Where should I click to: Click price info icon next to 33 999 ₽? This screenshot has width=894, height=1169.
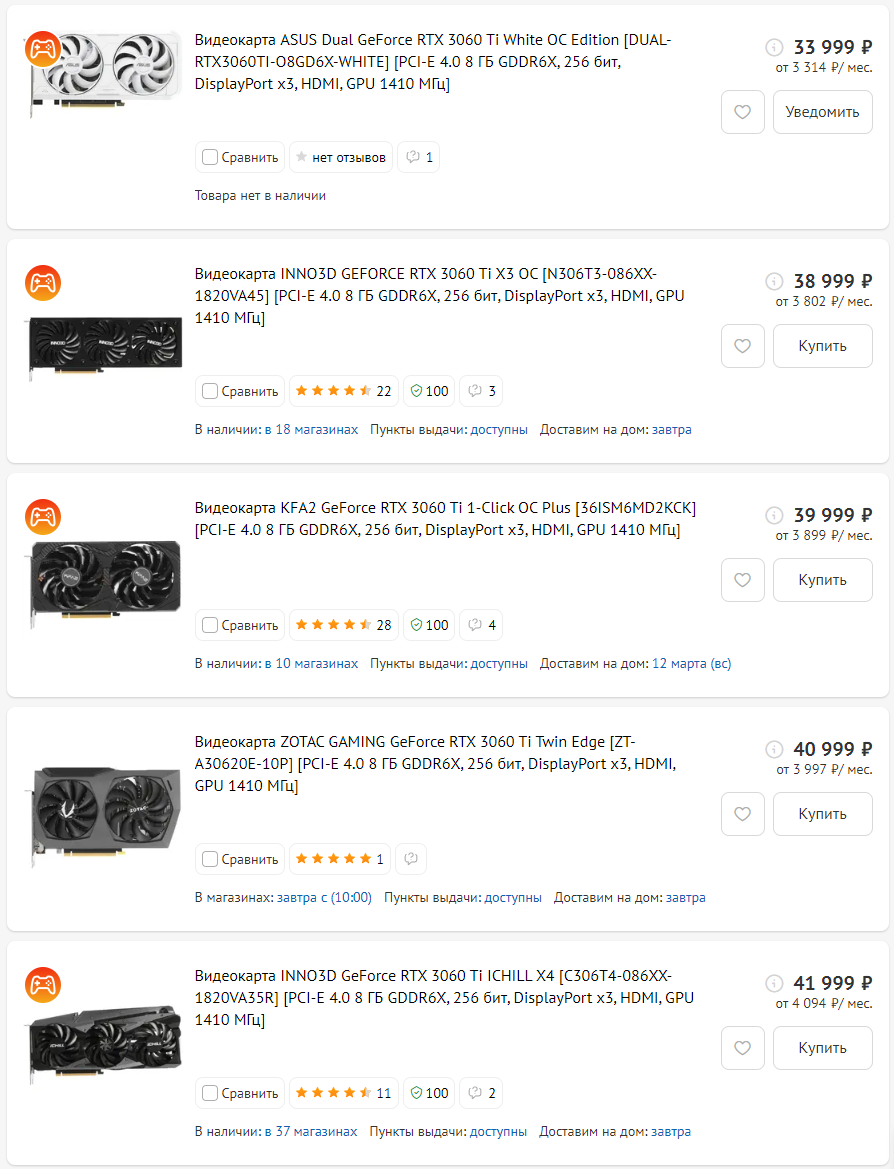tap(774, 47)
